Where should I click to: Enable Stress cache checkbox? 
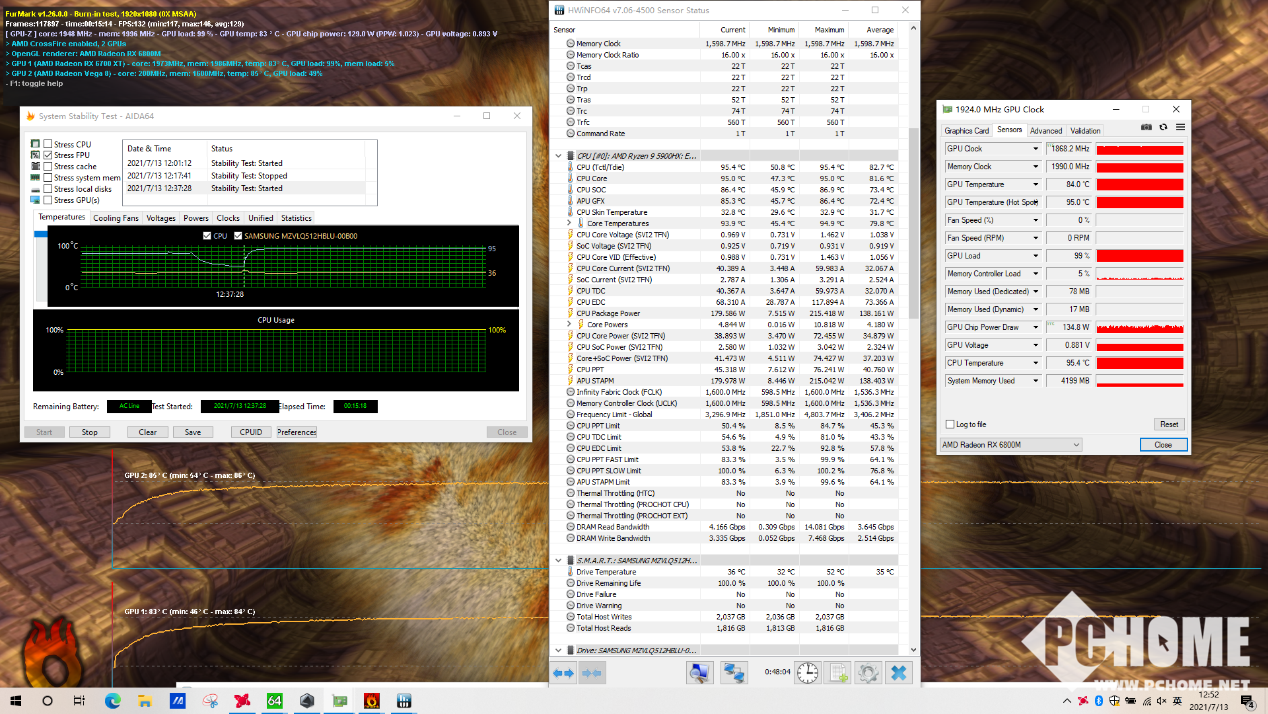pyautogui.click(x=48, y=166)
